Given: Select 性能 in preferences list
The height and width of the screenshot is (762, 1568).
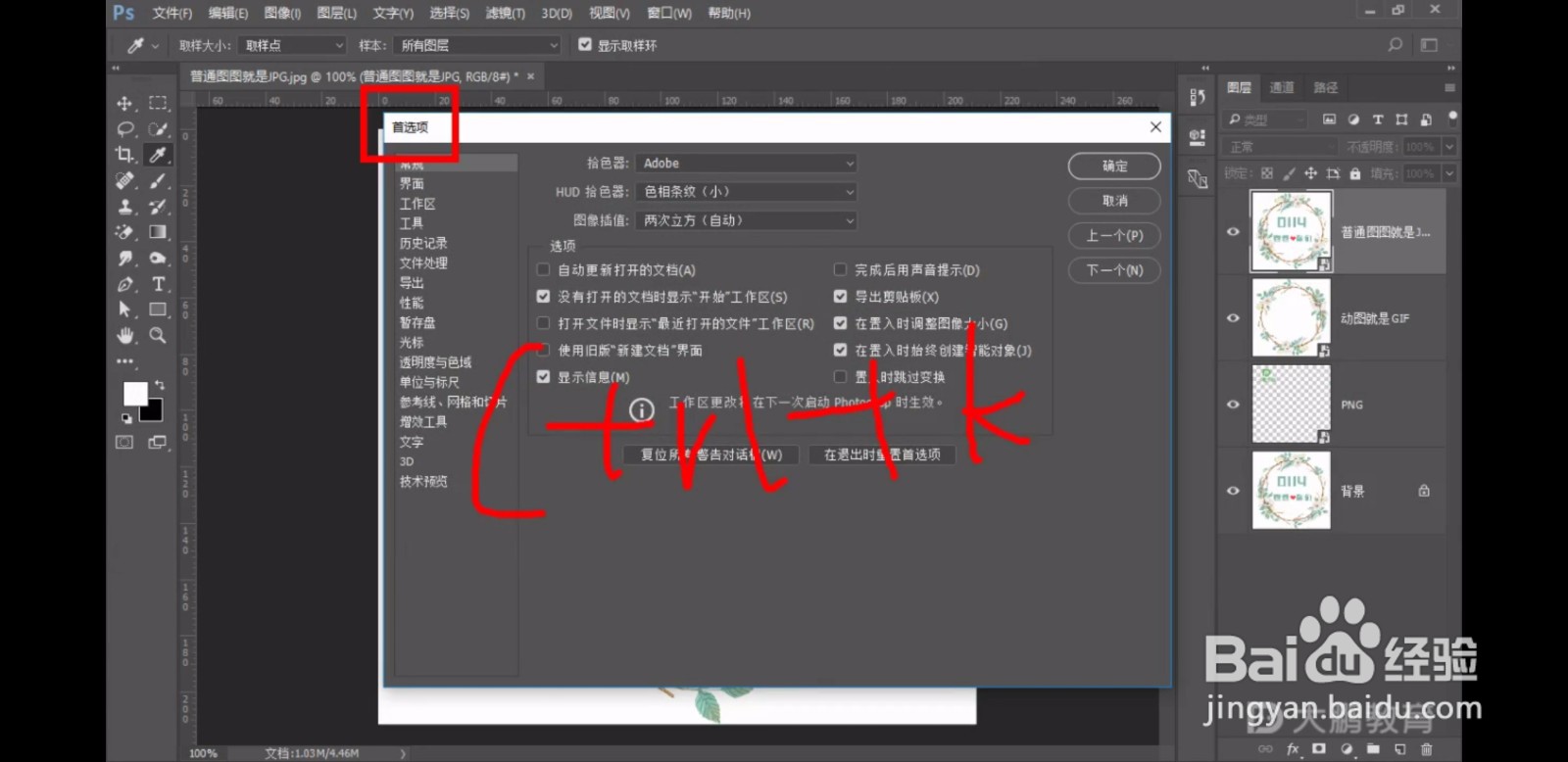Looking at the screenshot, I should tap(412, 303).
